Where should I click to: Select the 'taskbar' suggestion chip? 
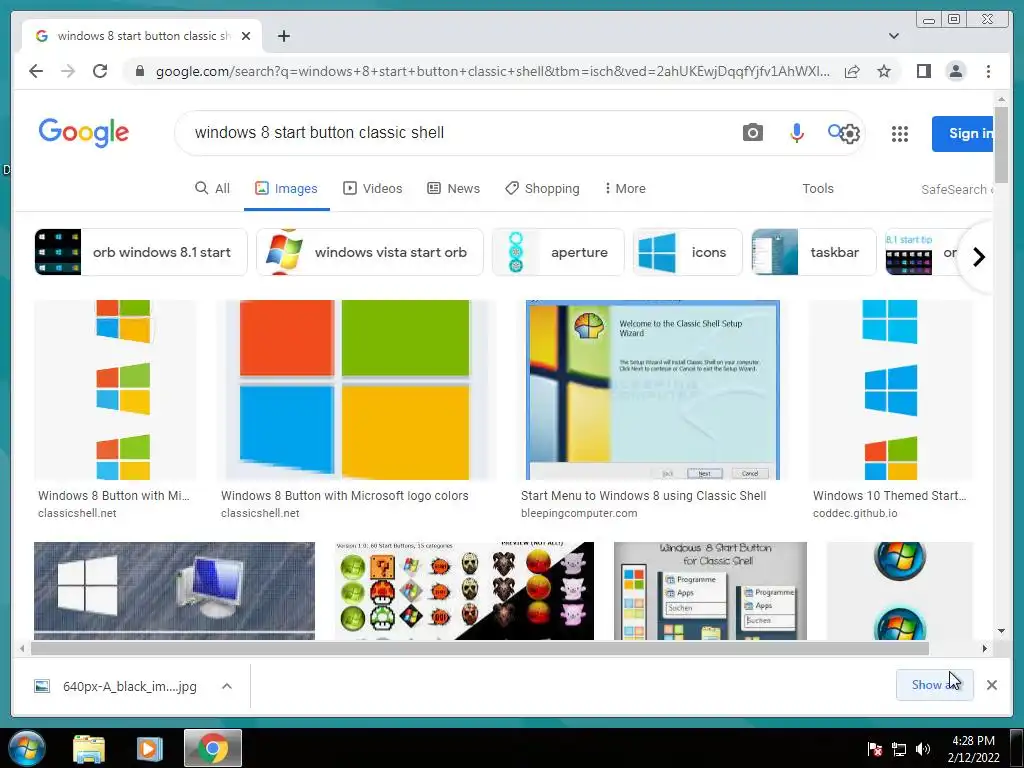pyautogui.click(x=813, y=252)
